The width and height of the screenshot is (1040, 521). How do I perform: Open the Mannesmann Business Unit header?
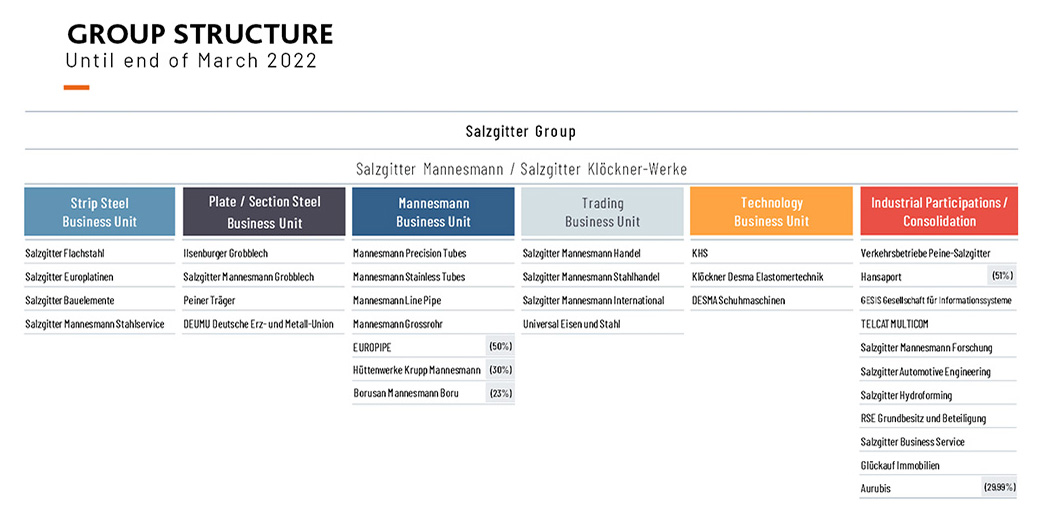[x=433, y=212]
